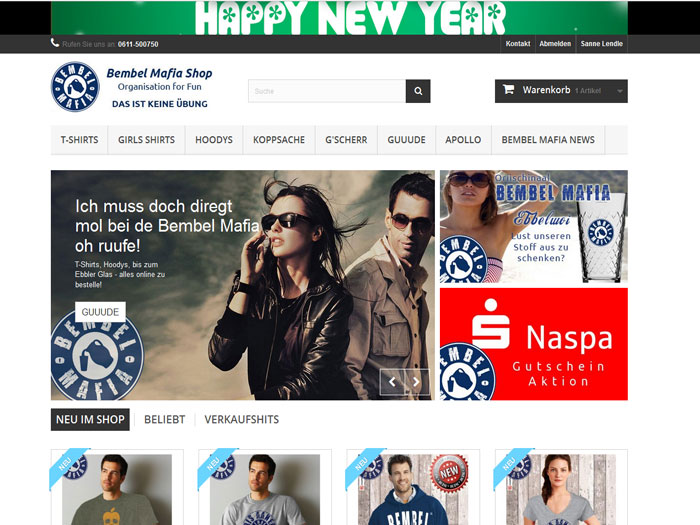Open the Naspa Gutschein Aktion banner
700x525 pixels.
[533, 344]
